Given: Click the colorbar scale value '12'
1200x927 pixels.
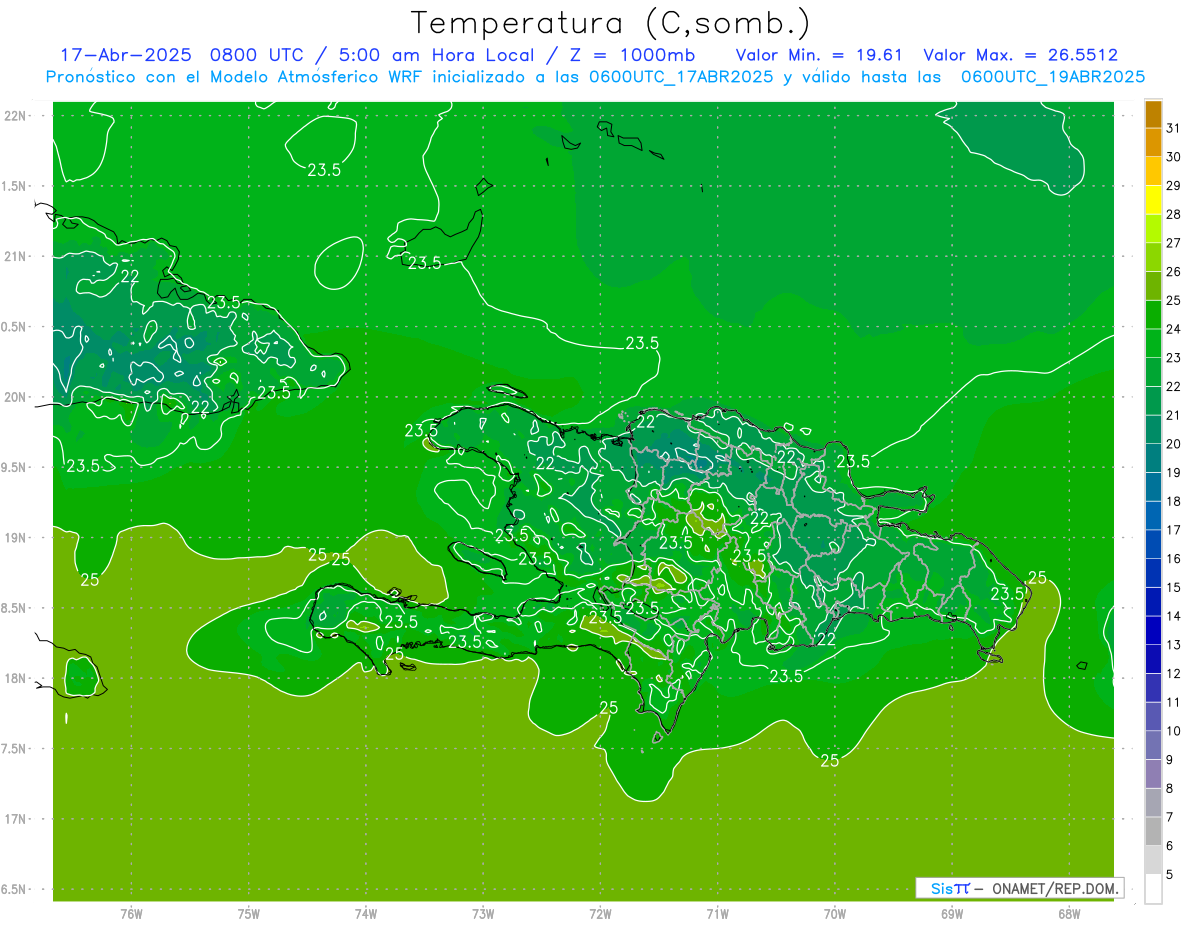Looking at the screenshot, I should click(1174, 674).
